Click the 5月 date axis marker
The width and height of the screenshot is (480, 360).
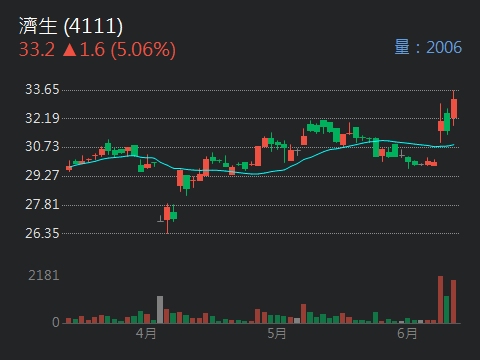click(277, 333)
